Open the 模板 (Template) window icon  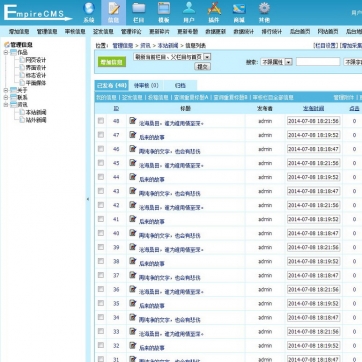point(164,8)
